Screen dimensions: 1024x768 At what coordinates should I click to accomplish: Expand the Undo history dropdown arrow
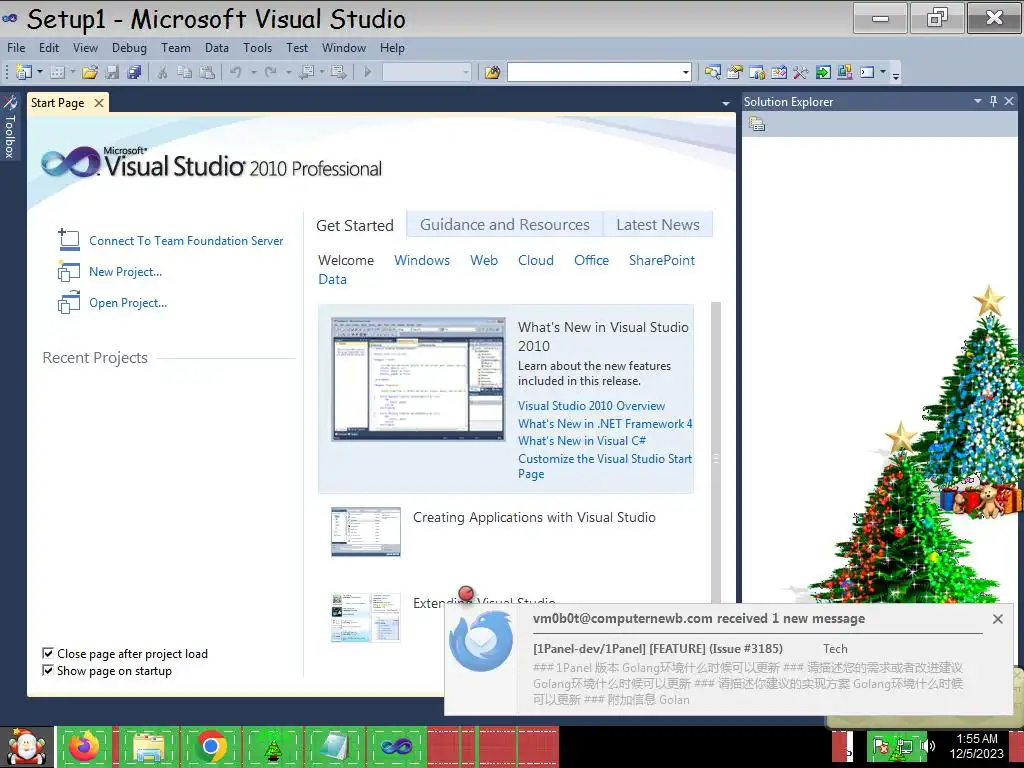point(253,72)
